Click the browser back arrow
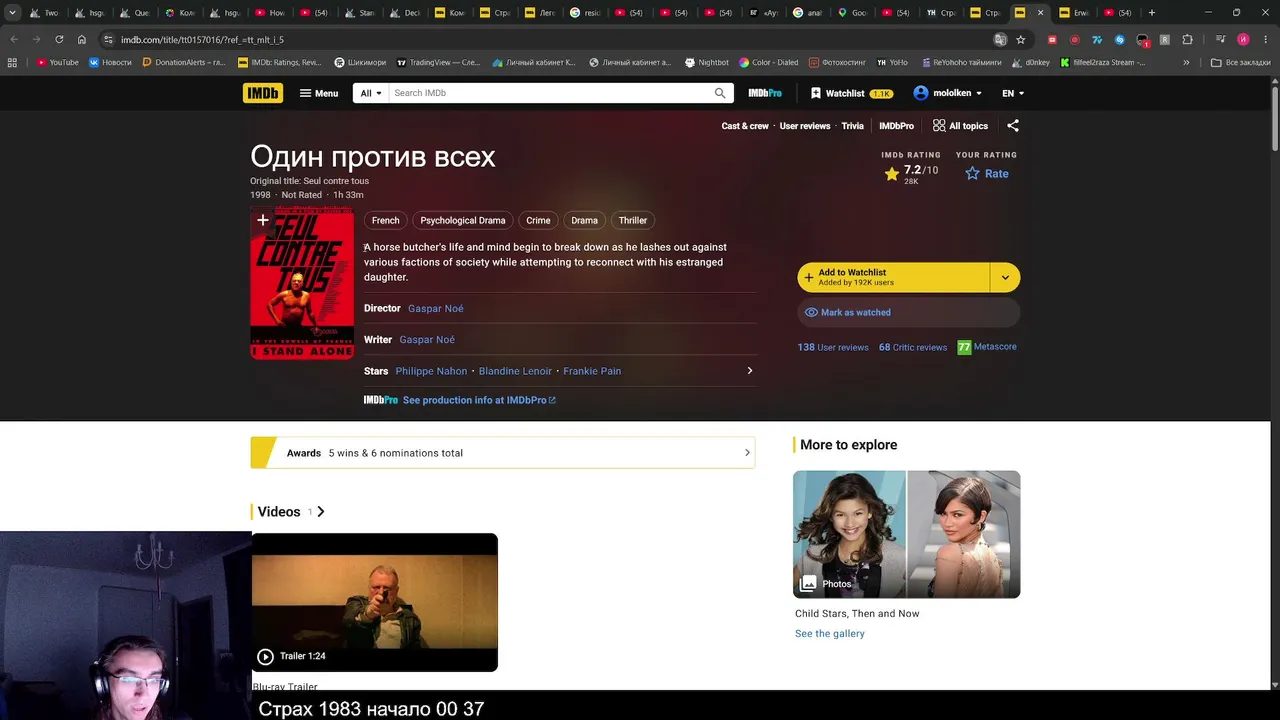 tap(14, 40)
